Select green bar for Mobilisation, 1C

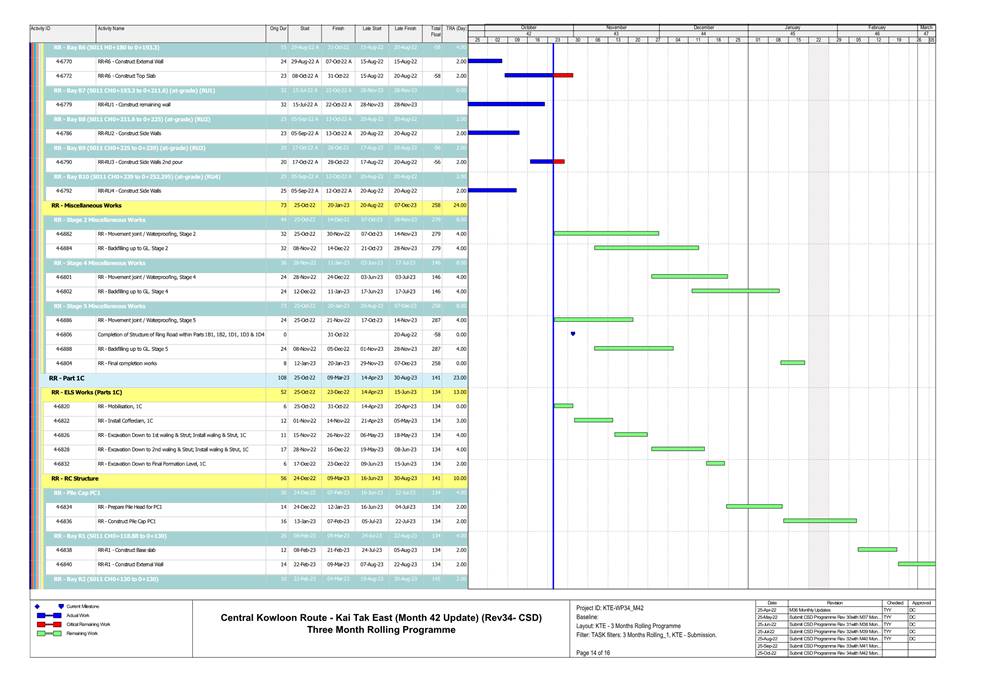[x=563, y=406]
